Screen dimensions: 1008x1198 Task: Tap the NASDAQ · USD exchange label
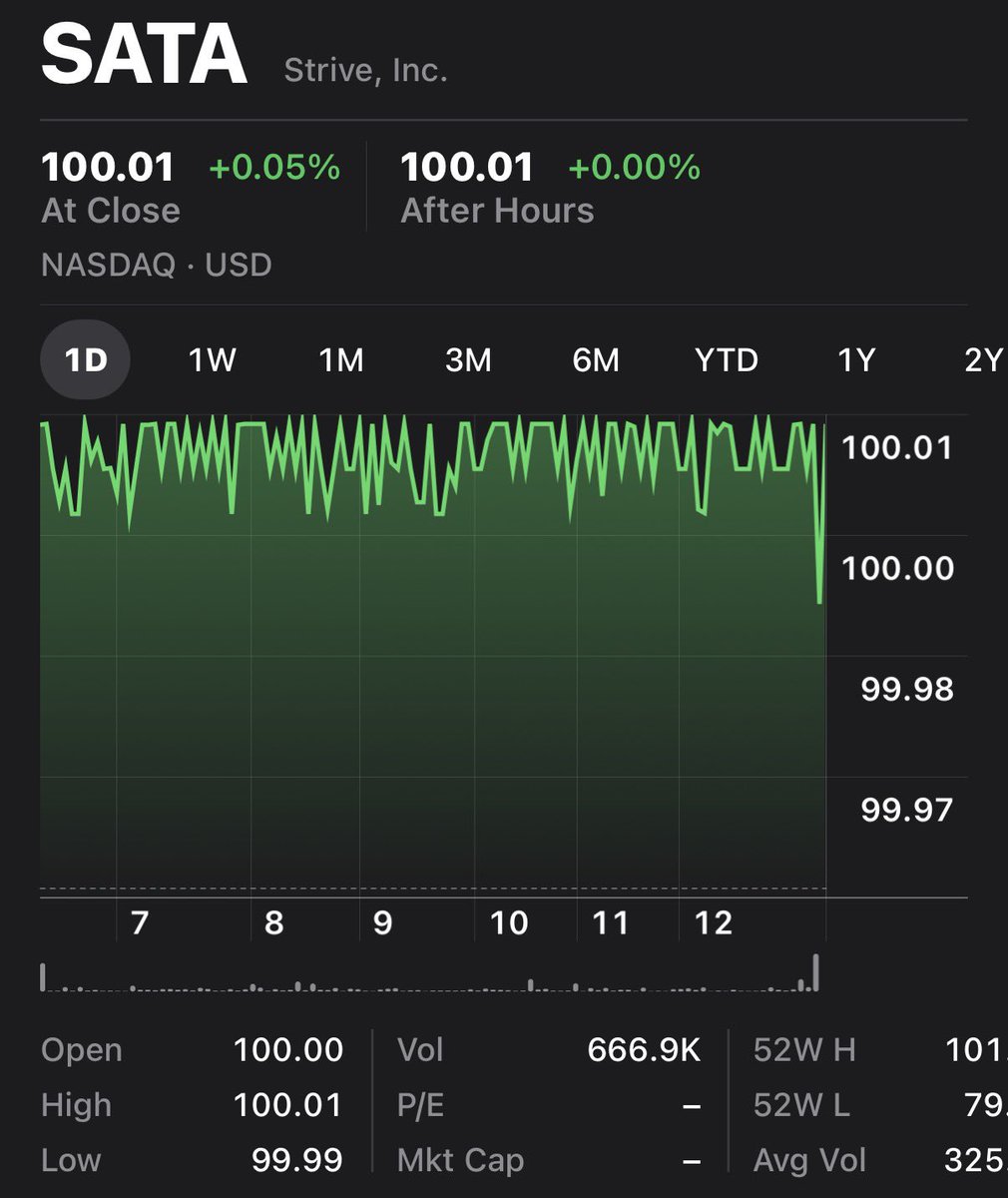[157, 265]
